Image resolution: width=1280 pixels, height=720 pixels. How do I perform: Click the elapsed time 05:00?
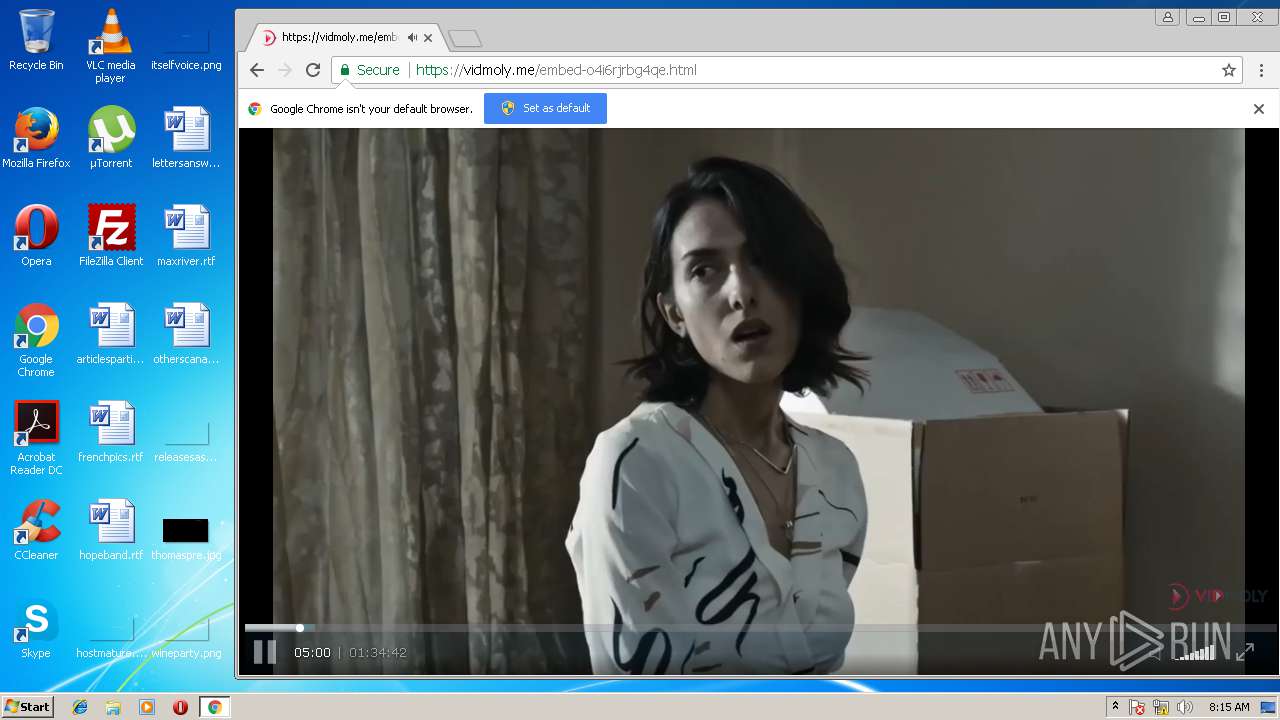312,652
